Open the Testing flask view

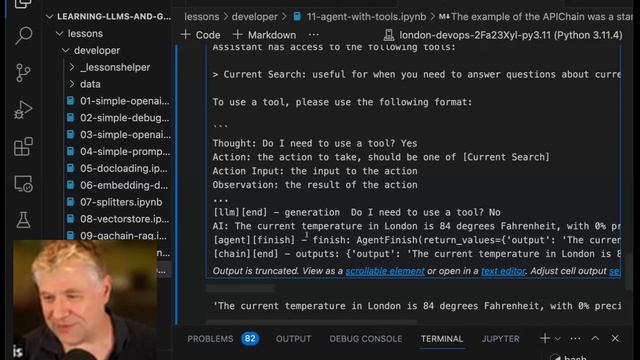point(23,220)
